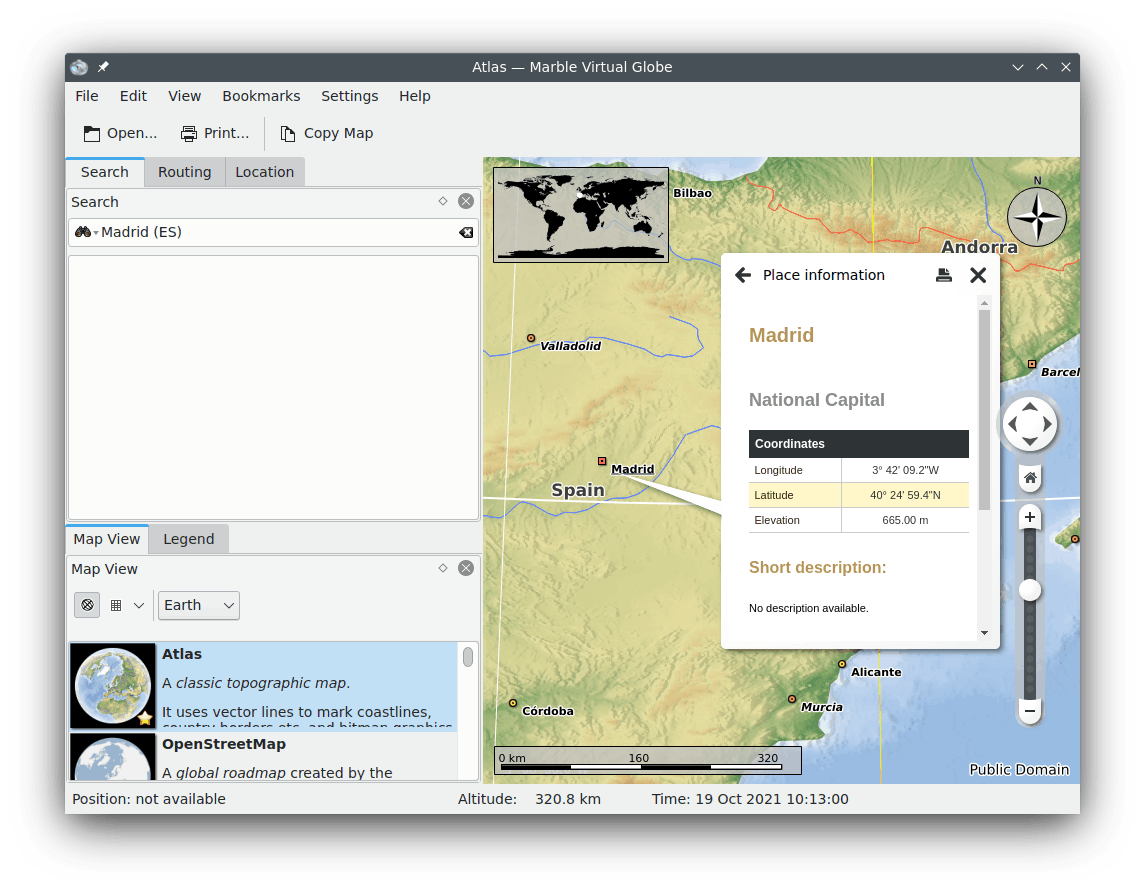Click the Bilbao map label
The height and width of the screenshot is (891, 1145).
[x=692, y=193]
